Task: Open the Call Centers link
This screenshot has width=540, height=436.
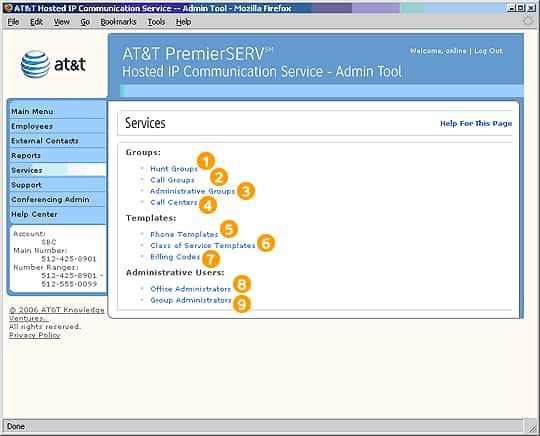Action: coord(174,202)
